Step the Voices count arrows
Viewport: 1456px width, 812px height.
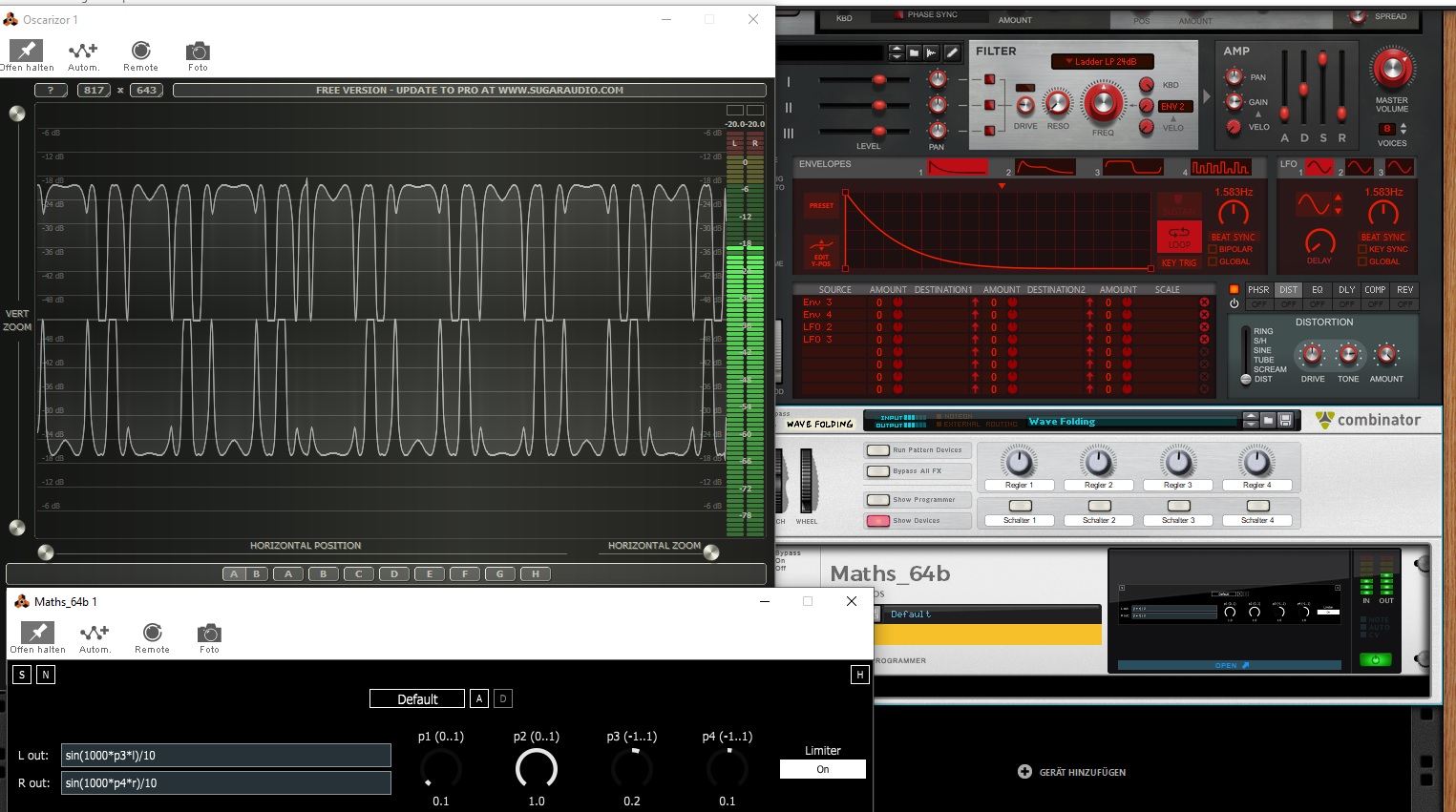(1403, 129)
